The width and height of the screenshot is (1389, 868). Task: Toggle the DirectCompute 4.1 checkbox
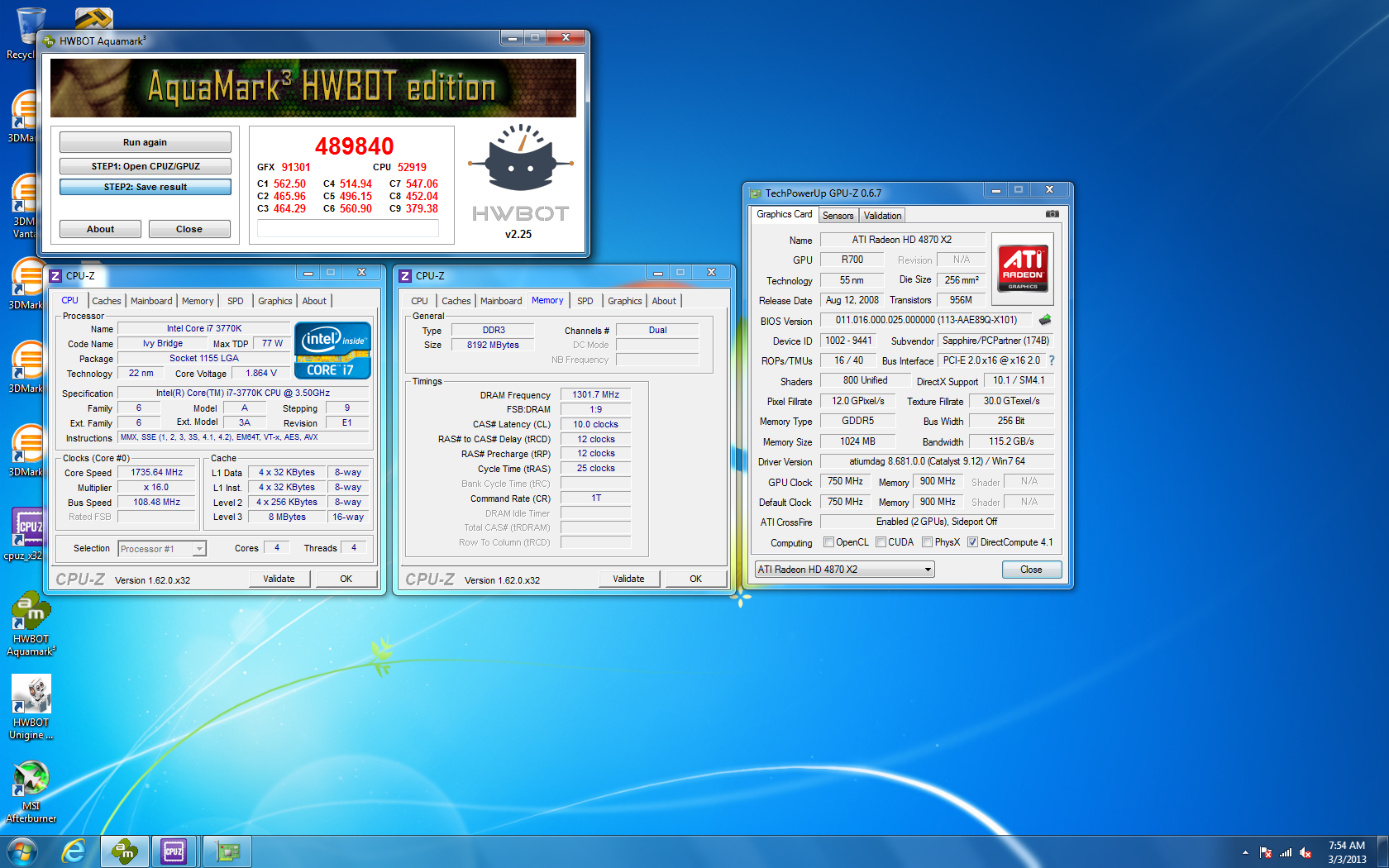pos(972,542)
